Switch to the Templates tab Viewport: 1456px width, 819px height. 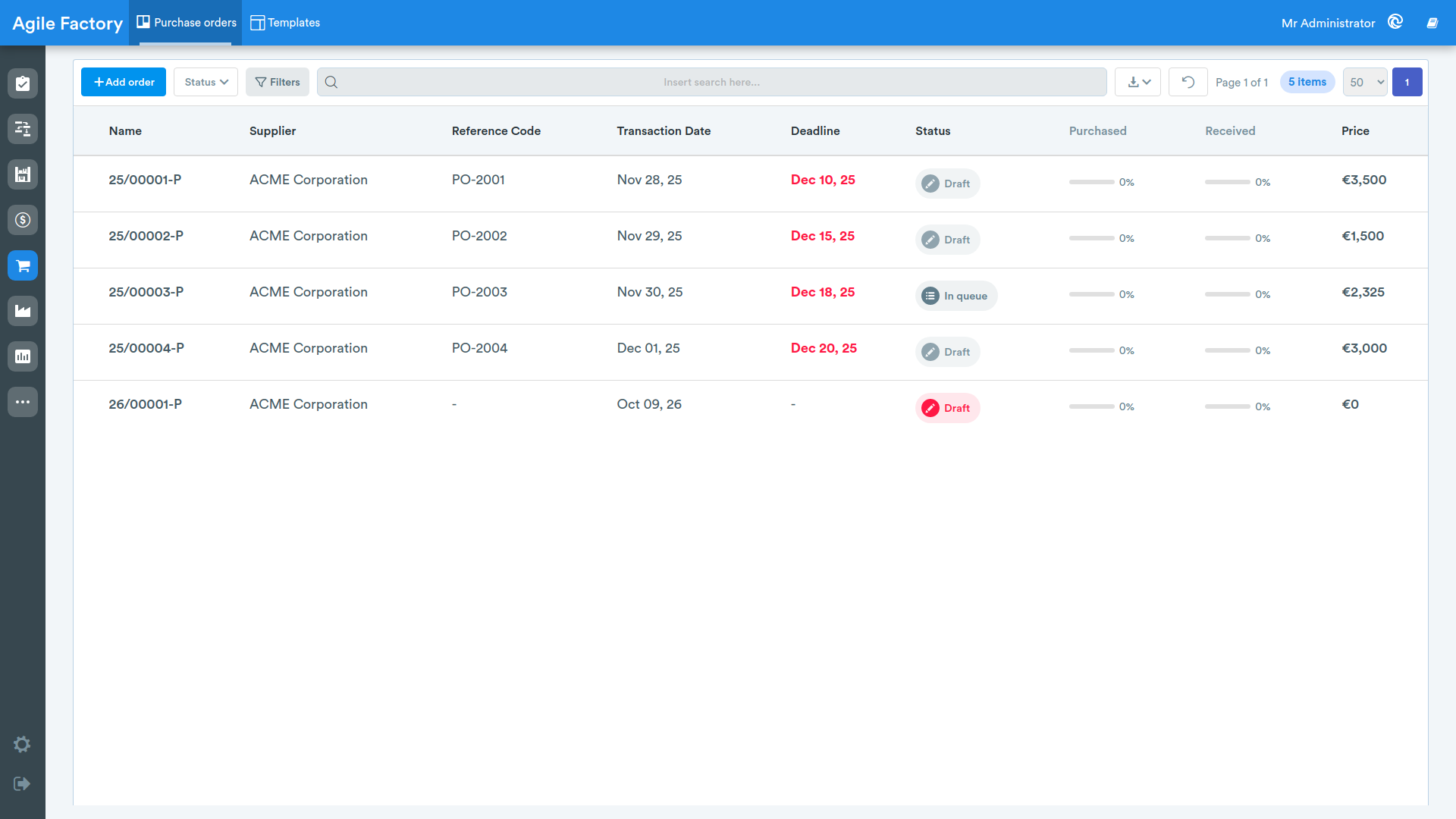pyautogui.click(x=285, y=23)
